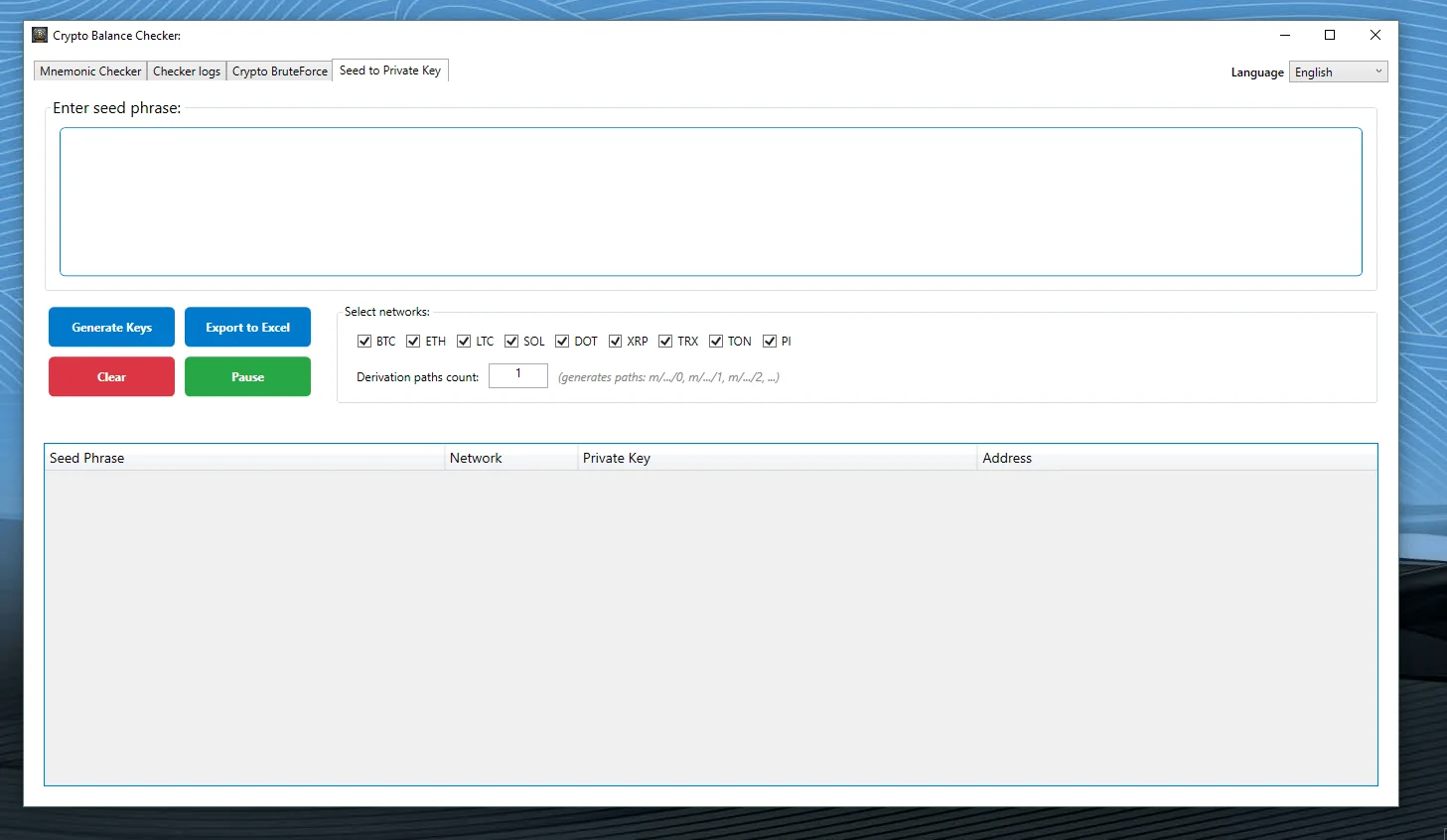Maximize the application window
1447x840 pixels.
point(1330,35)
